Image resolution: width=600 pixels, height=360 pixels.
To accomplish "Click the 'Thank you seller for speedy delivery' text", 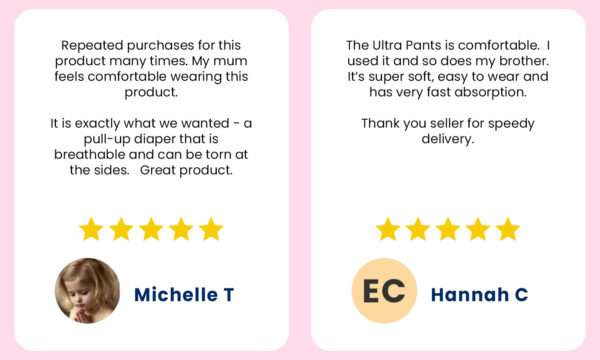I will 448,131.
